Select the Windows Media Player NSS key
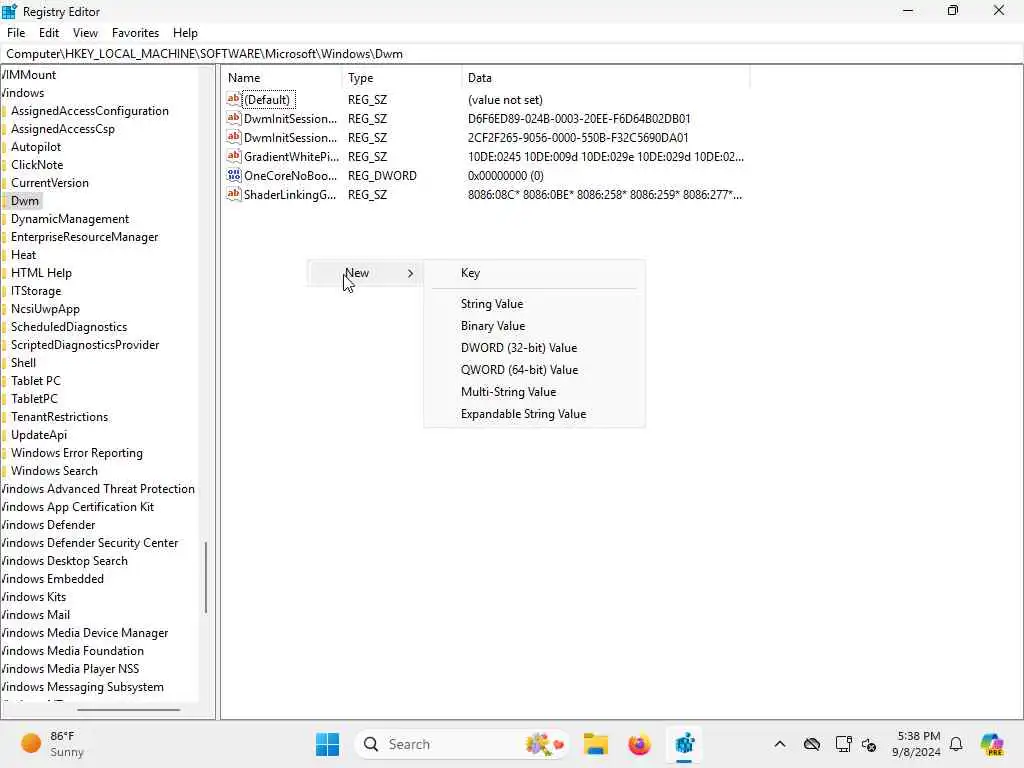1024x768 pixels. pyautogui.click(x=70, y=669)
